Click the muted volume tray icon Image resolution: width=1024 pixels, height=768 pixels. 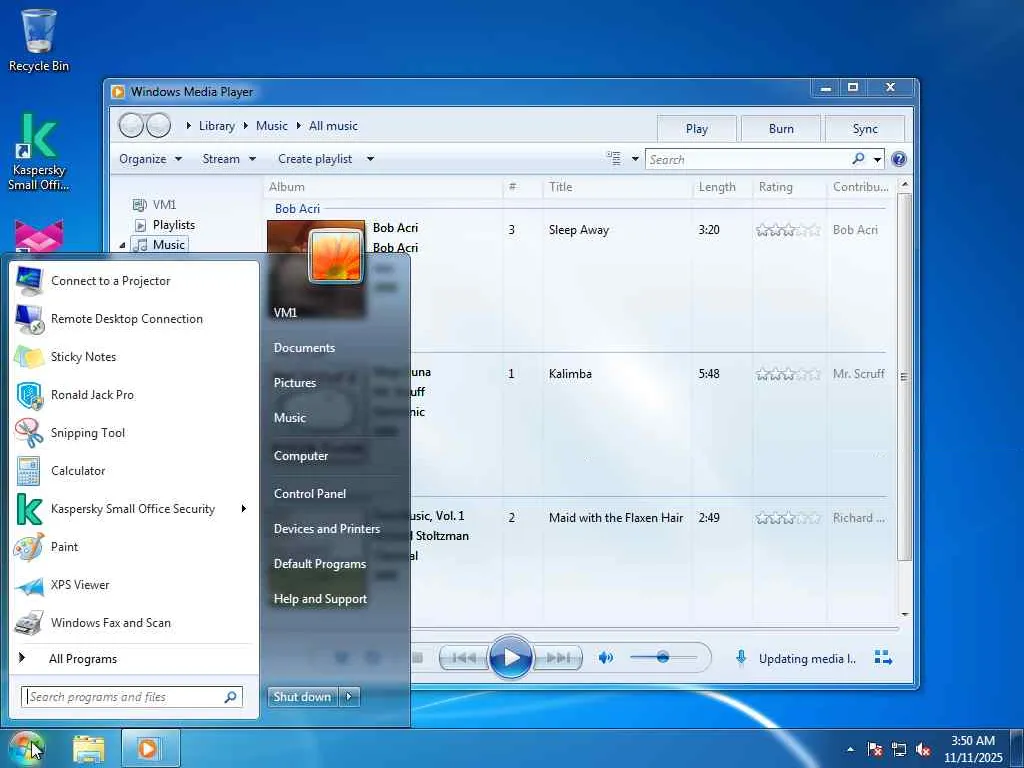[923, 749]
